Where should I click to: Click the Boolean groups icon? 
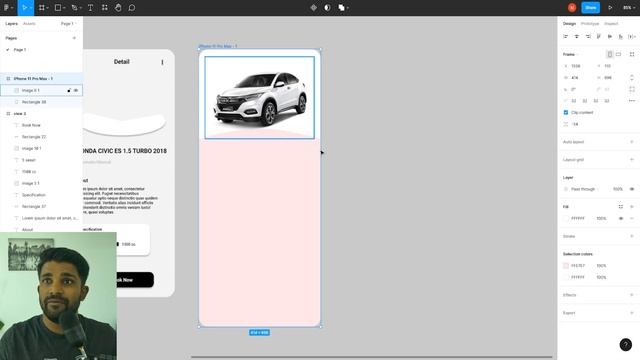(341, 8)
